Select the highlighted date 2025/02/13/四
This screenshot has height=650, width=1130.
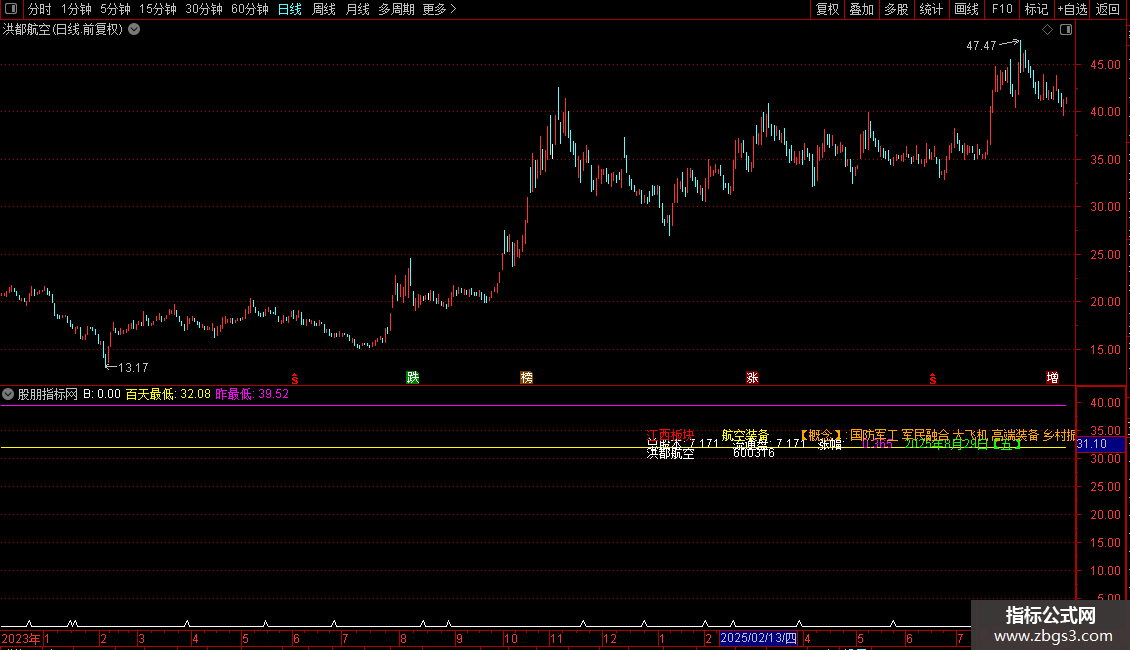point(758,638)
